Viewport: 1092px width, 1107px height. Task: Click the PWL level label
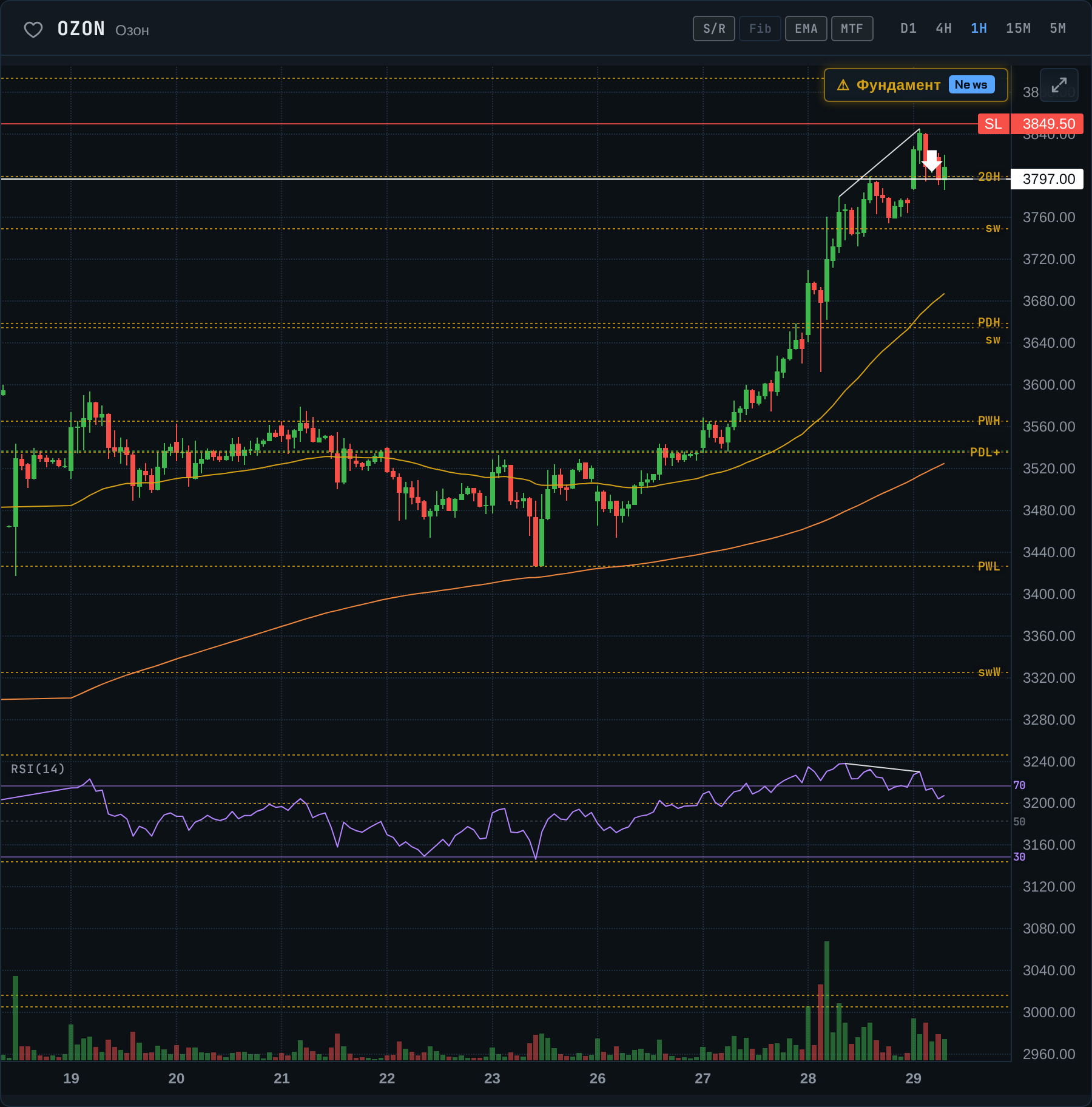(x=989, y=566)
